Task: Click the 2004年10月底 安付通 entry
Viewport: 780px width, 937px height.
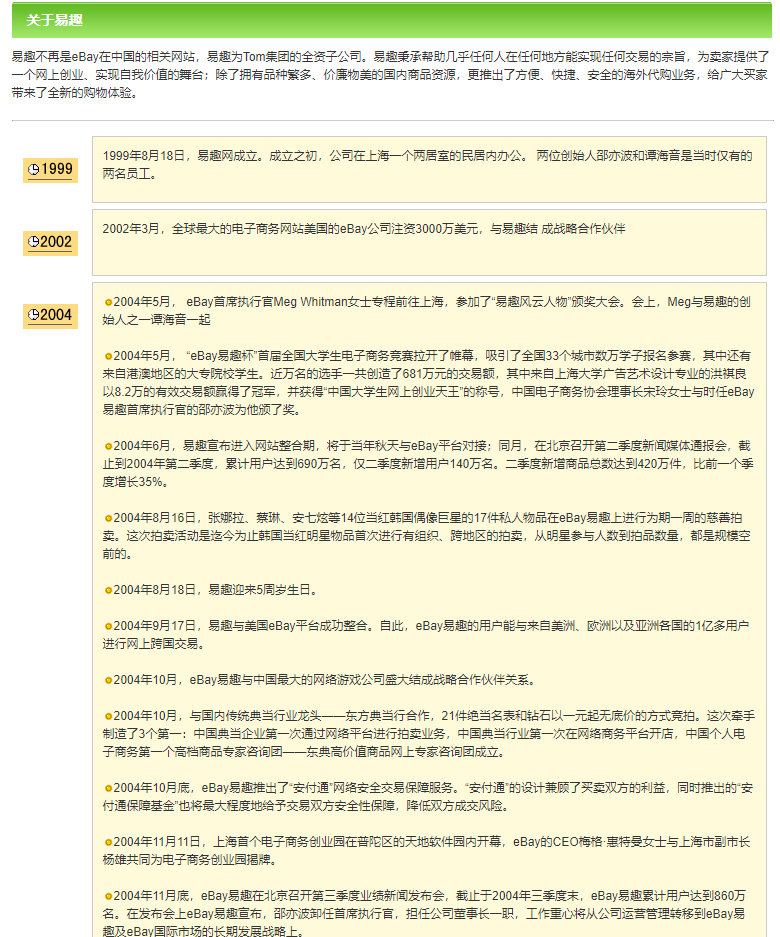Action: [x=428, y=797]
